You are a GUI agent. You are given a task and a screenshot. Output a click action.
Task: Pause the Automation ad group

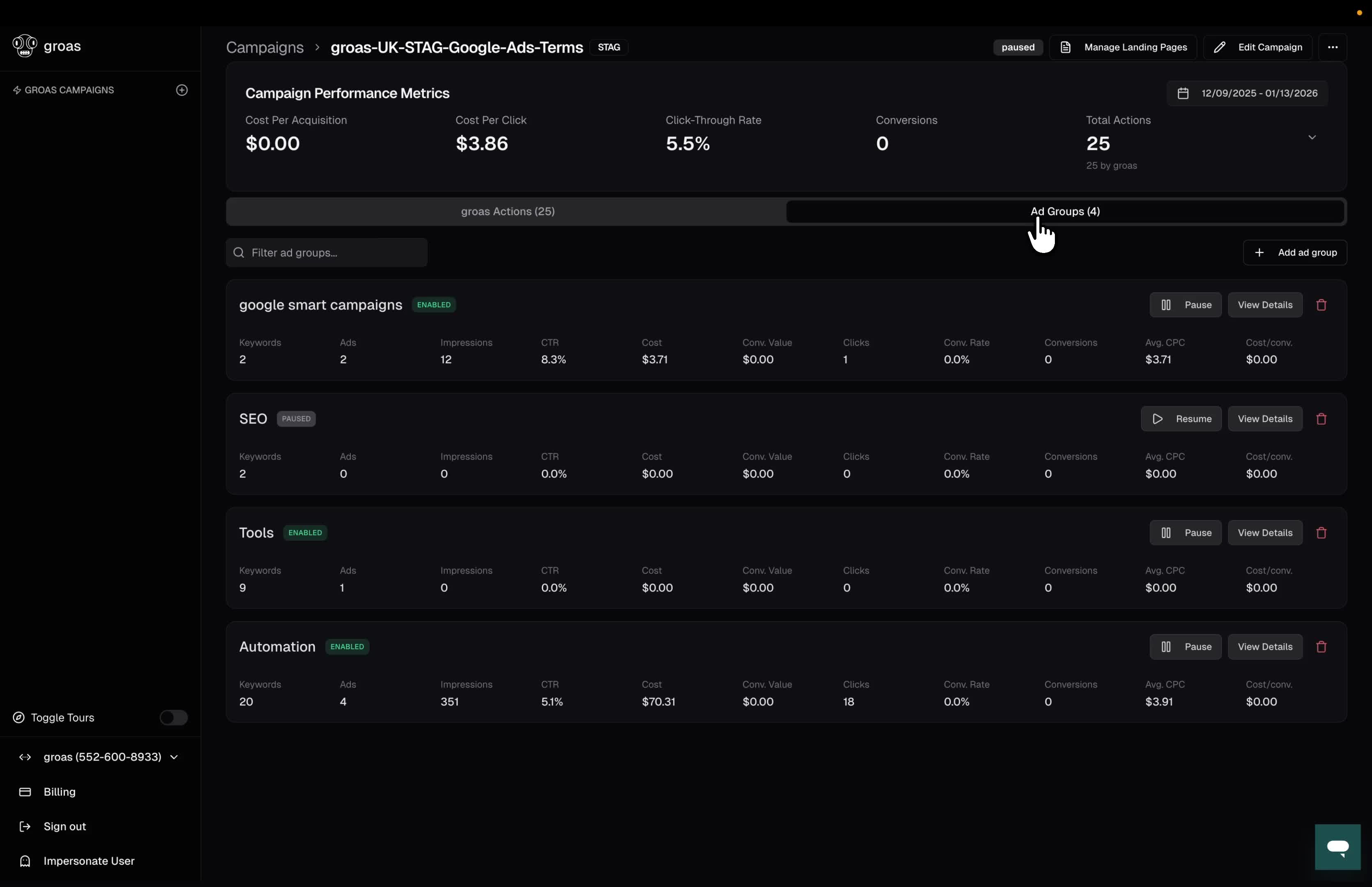coord(1186,647)
